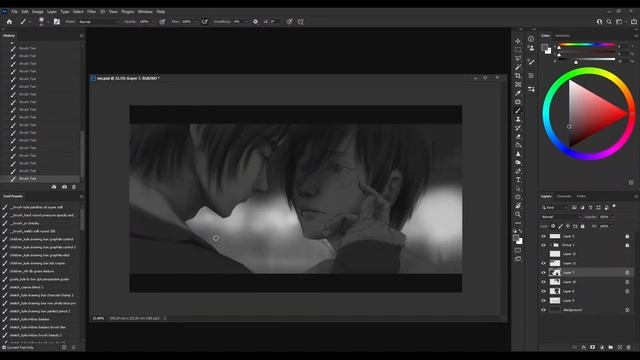
Task: Open layer blend mode Normal dropdown
Action: 561,217
